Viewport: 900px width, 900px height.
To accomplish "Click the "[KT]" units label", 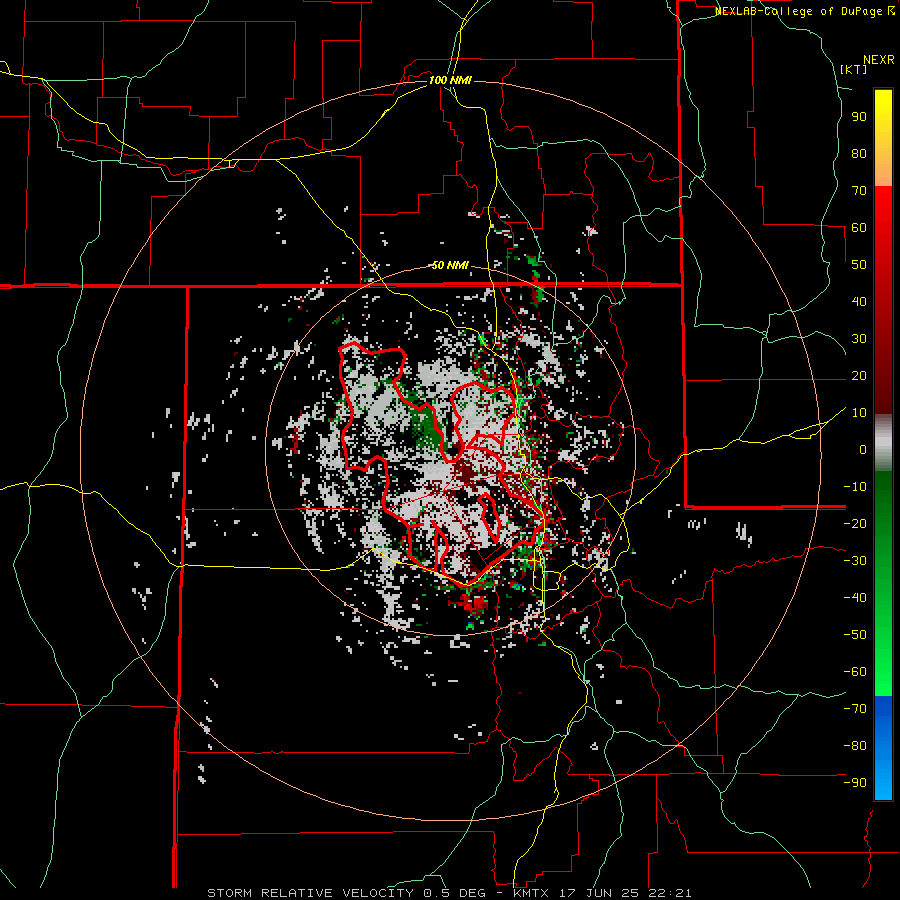I will point(854,69).
